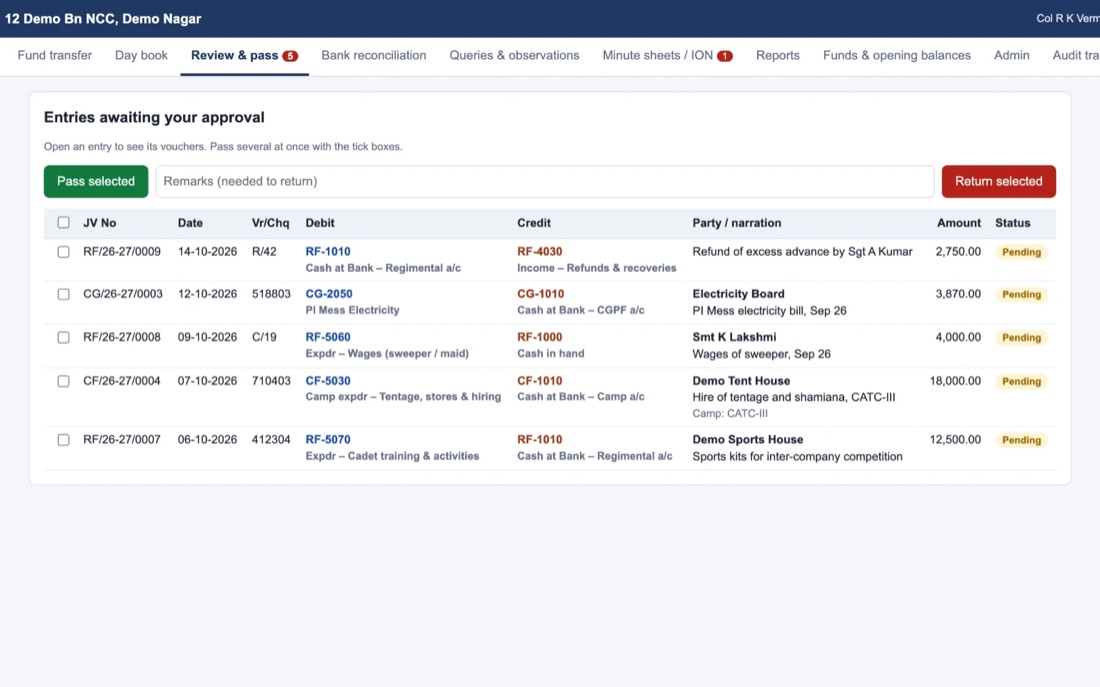Click the red badge on Minute sheets / ION
1100x687 pixels.
(725, 56)
